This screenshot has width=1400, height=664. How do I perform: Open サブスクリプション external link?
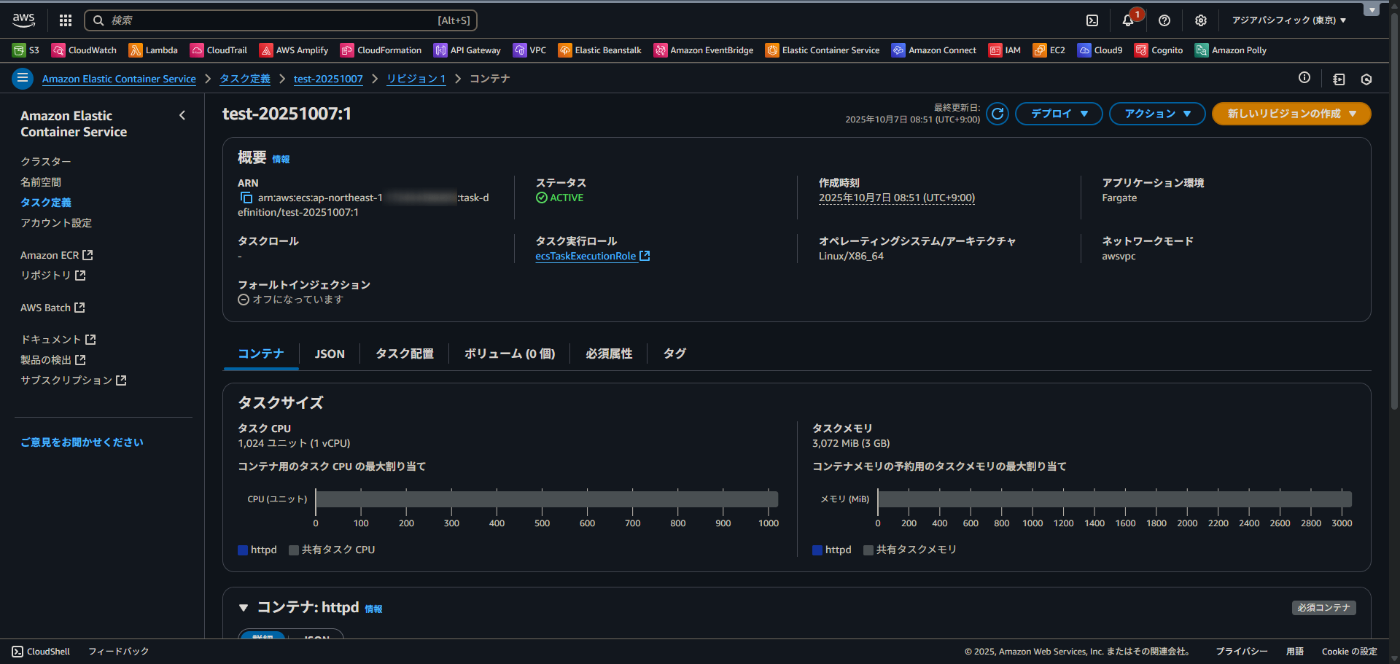pos(73,380)
